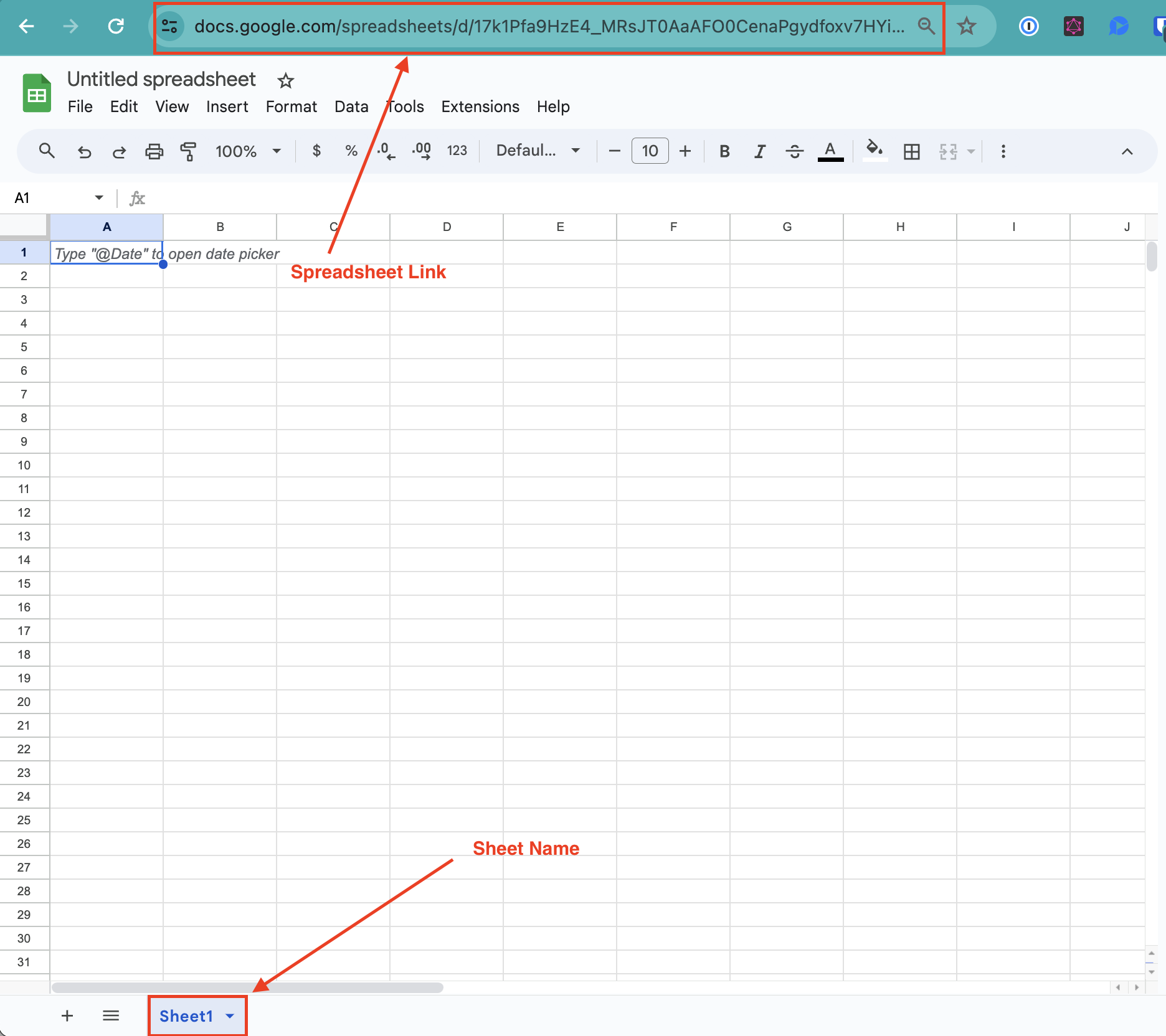This screenshot has width=1166, height=1036.
Task: Open site information icon in address bar
Action: [169, 26]
